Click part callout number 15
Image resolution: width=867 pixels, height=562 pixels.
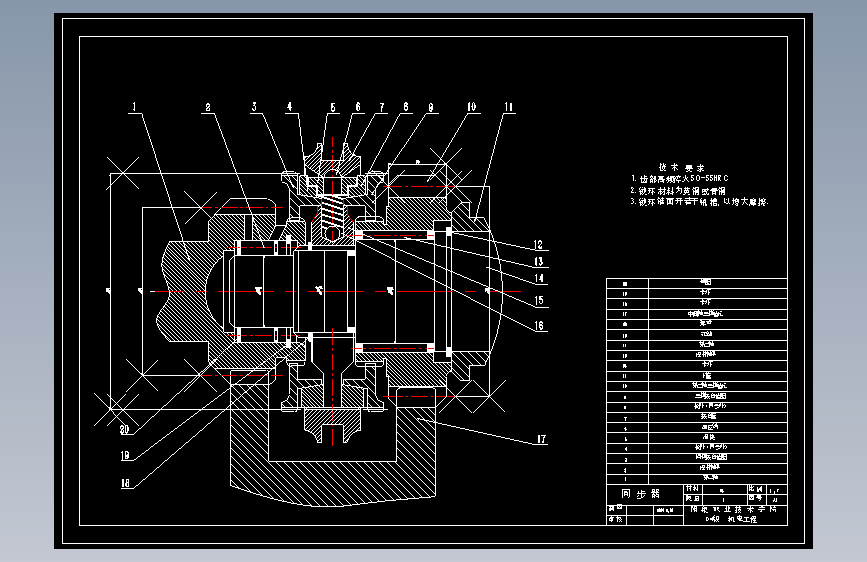pyautogui.click(x=539, y=300)
